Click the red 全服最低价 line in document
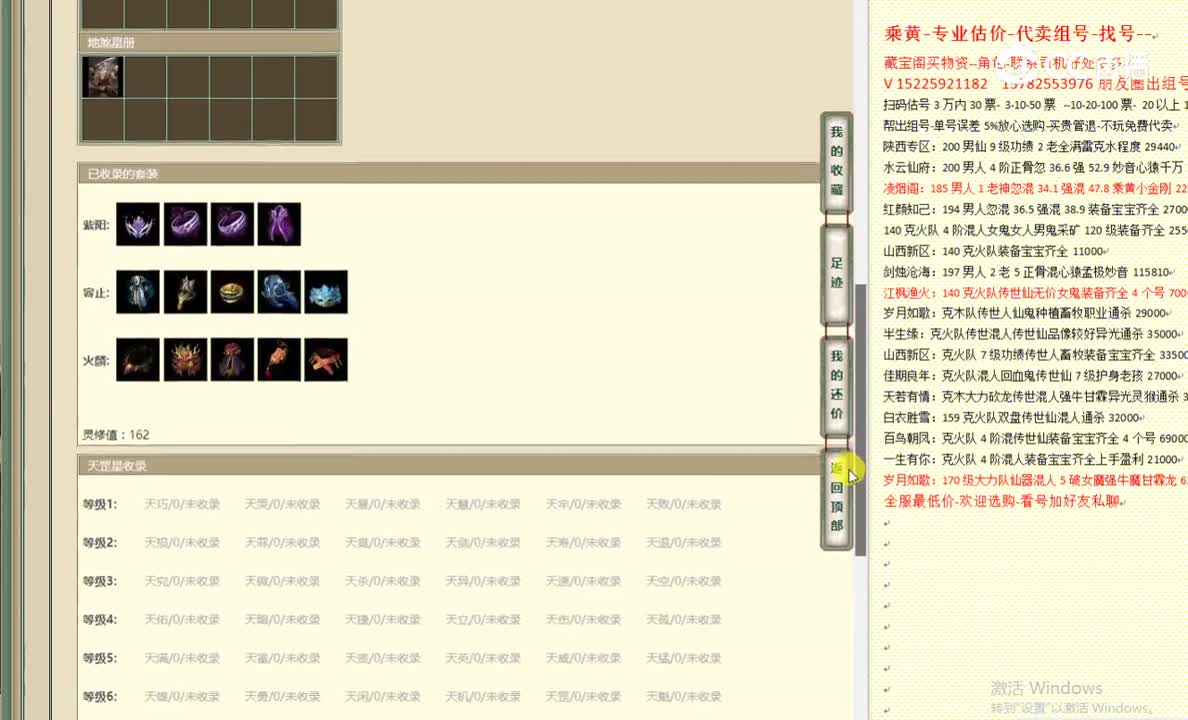 pyautogui.click(x=1005, y=501)
